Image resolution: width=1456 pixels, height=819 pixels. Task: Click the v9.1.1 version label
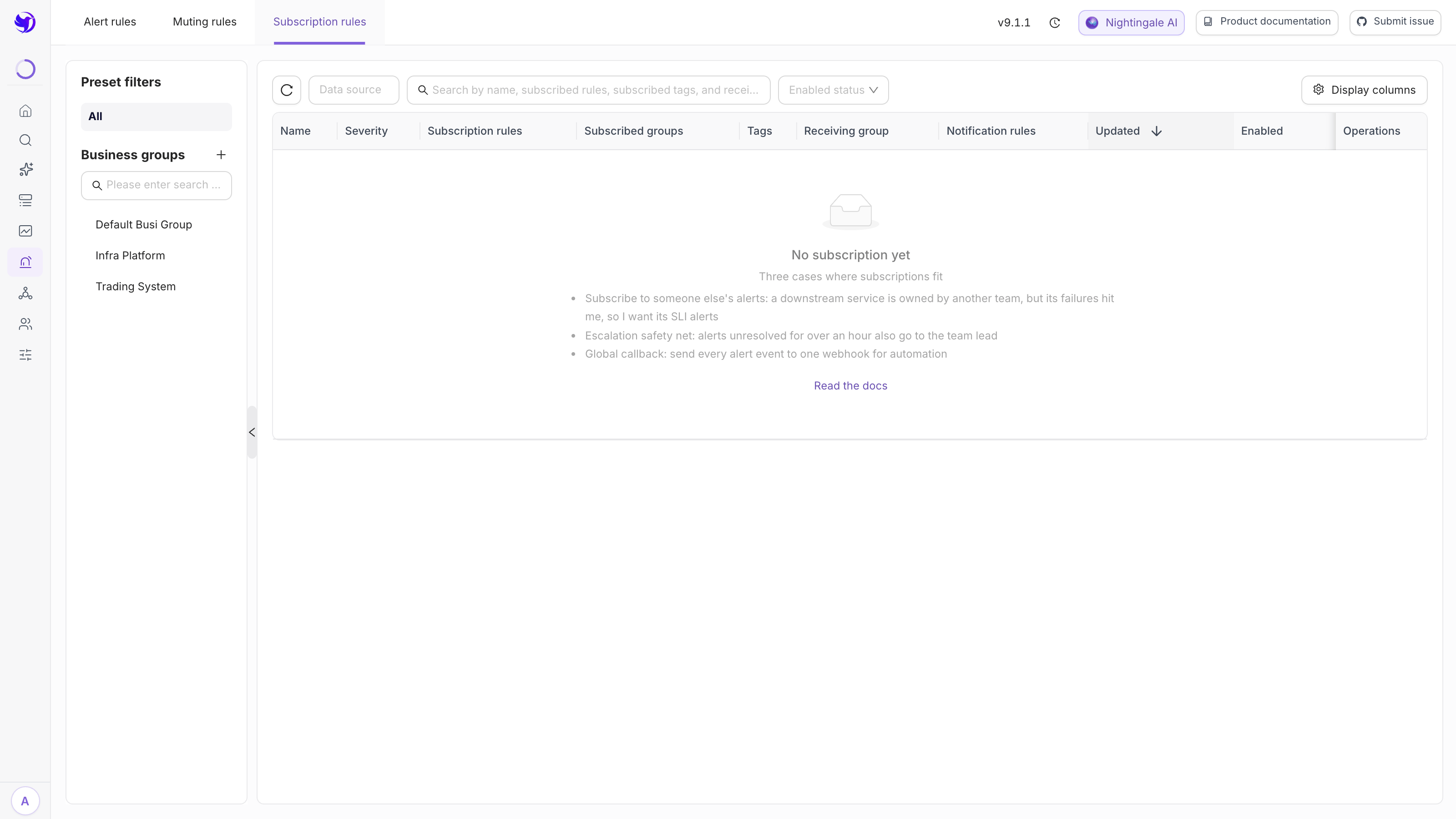click(x=1014, y=23)
